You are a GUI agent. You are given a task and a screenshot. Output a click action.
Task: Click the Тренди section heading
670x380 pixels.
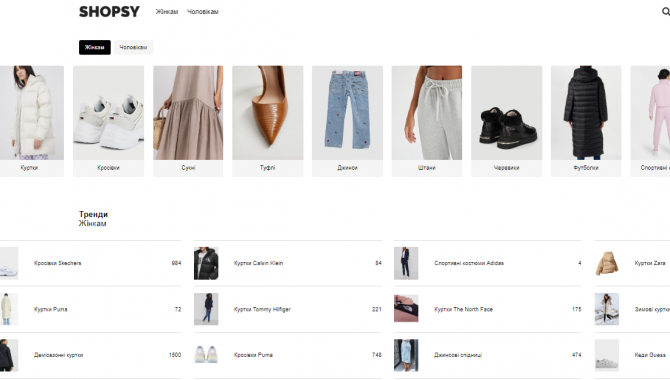tap(93, 214)
